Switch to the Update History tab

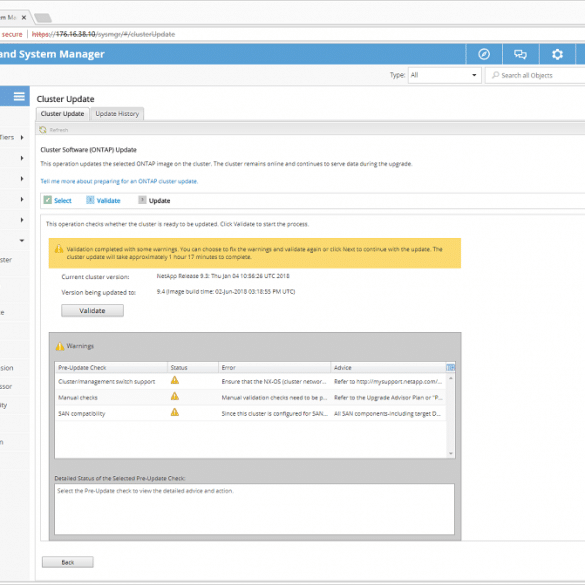click(x=117, y=114)
